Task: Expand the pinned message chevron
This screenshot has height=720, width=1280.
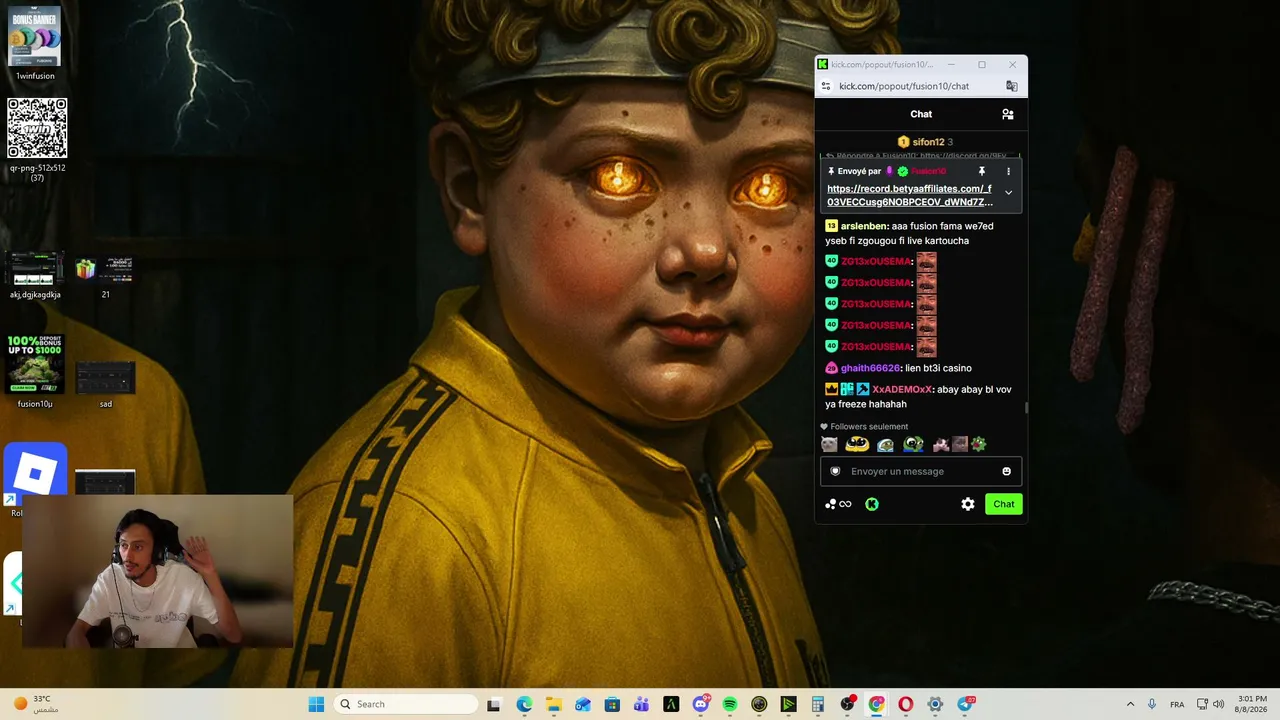Action: [1008, 193]
